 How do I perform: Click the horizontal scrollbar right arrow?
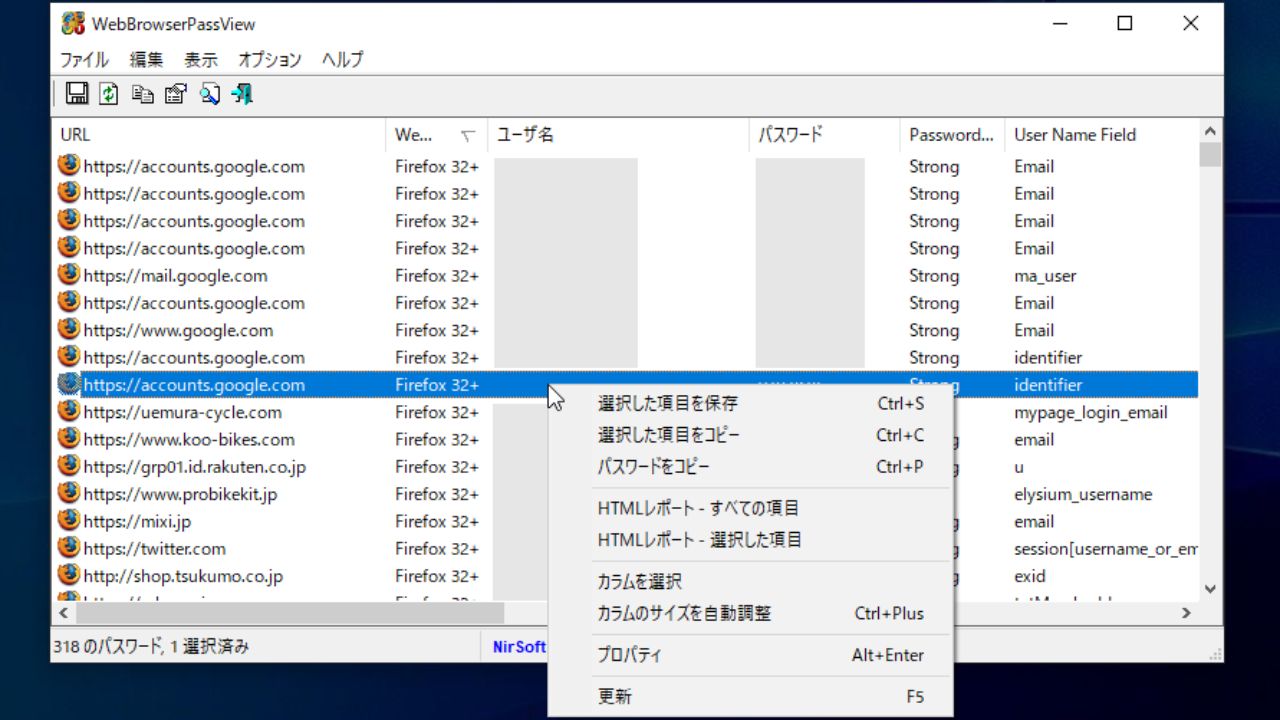[1187, 612]
